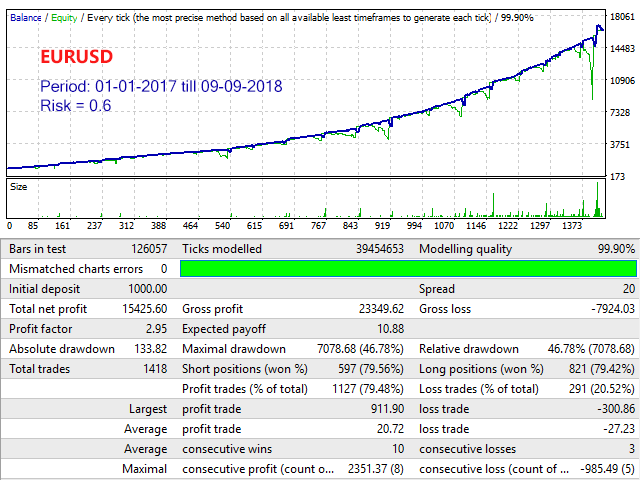
Task: Click Loss trades value 291 (20.52%)
Action: (602, 389)
